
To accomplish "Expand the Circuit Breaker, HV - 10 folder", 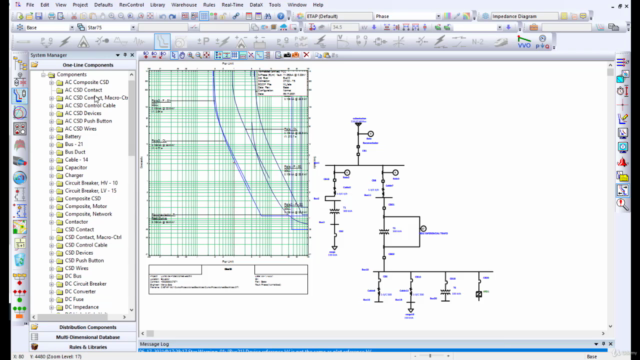I will pos(52,183).
